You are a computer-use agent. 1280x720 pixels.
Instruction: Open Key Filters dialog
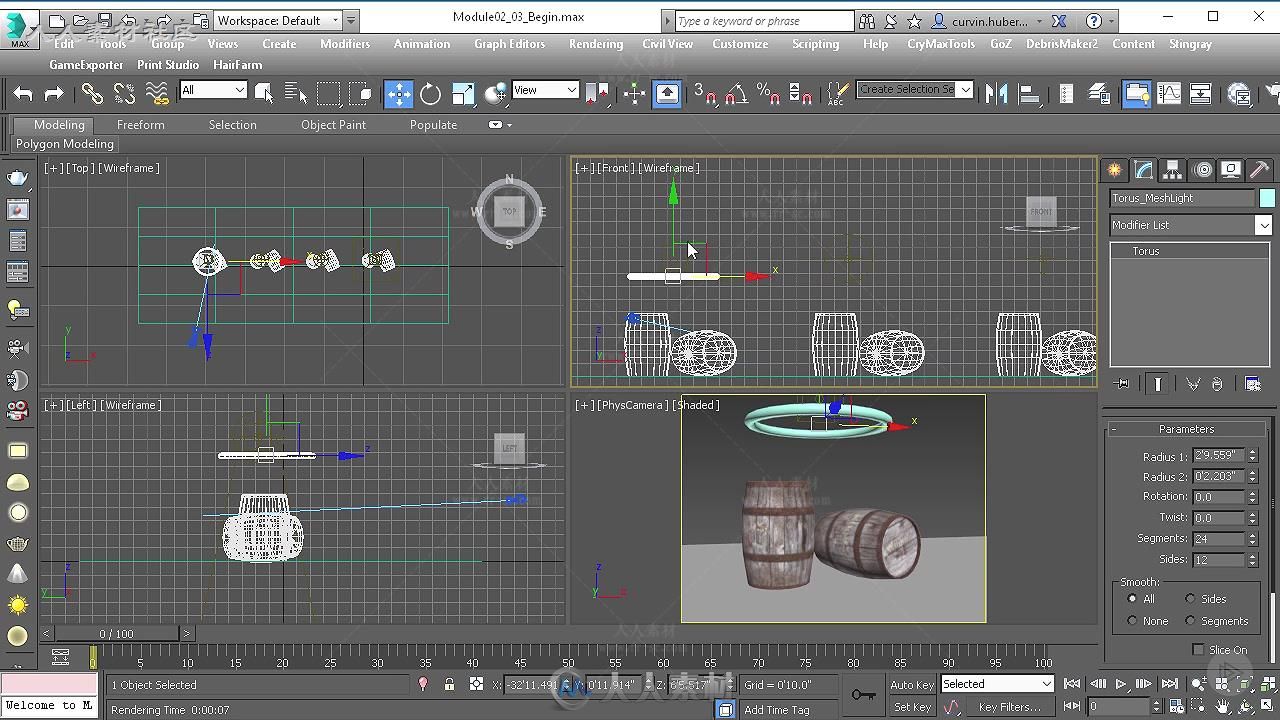(1010, 707)
